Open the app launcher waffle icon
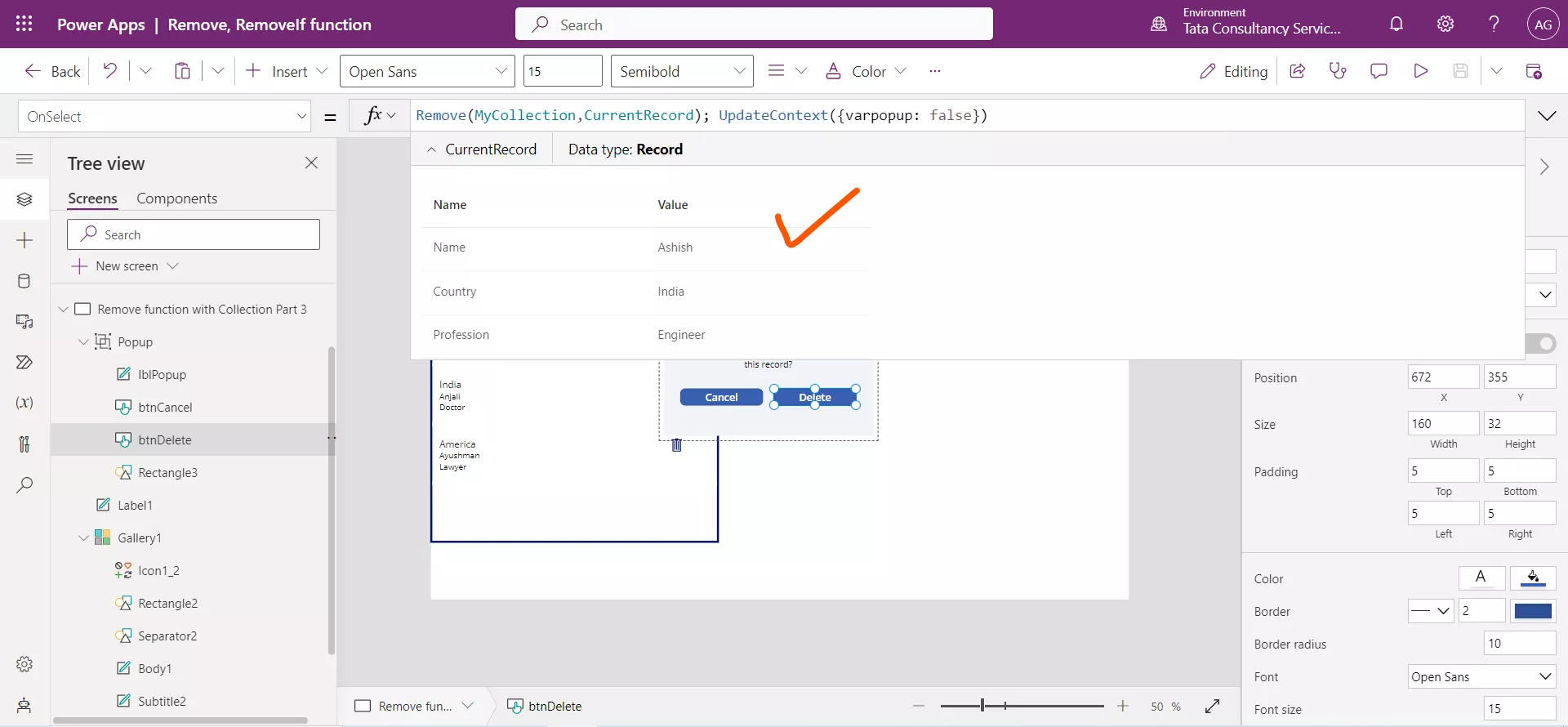The width and height of the screenshot is (1568, 727). pyautogui.click(x=24, y=24)
